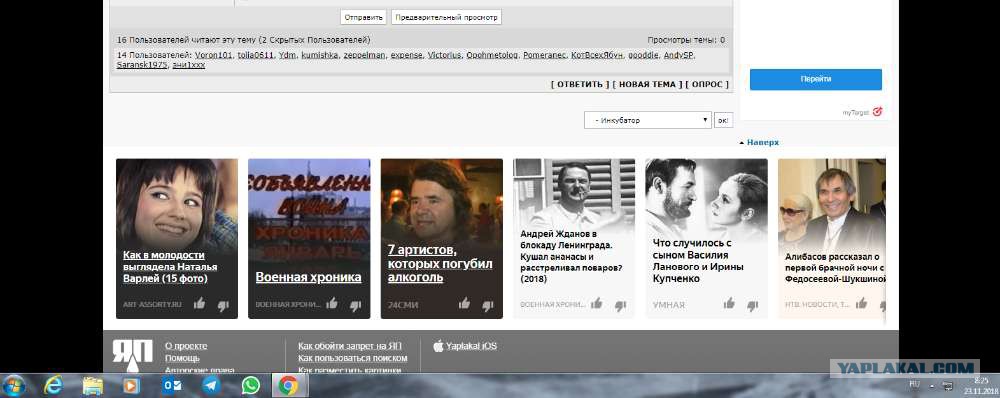This screenshot has width=1000, height=398.
Task: Thumbs down the Василий Лановой son article
Action: tap(753, 306)
